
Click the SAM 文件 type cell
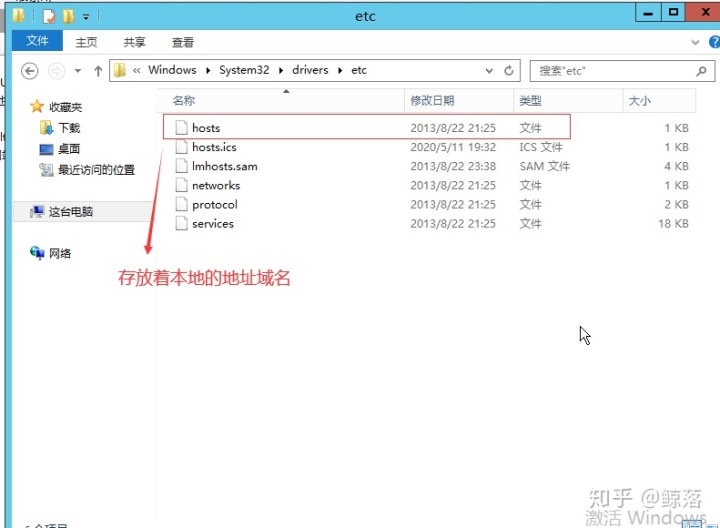(545, 166)
